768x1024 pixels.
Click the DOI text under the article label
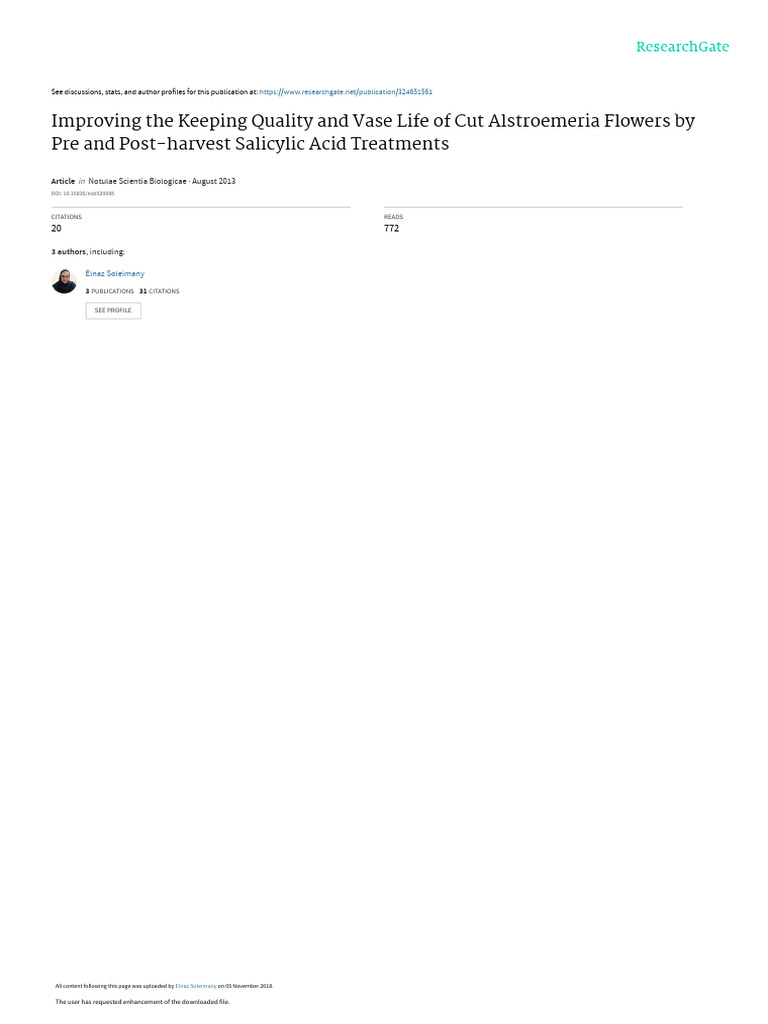pos(83,193)
